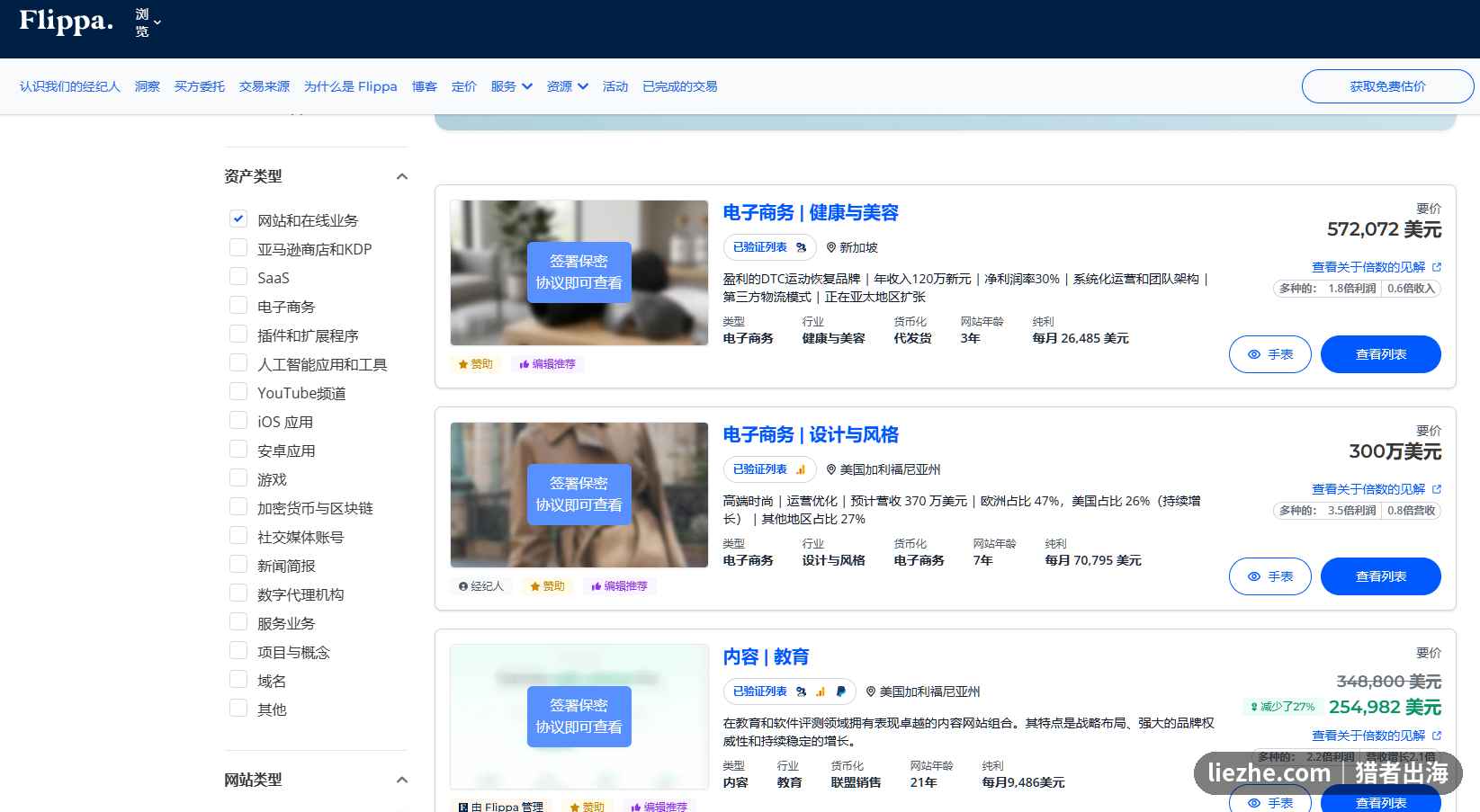Click 查看列表 button on 健康与美容 listing
Viewport: 1480px width, 812px height.
click(x=1380, y=354)
